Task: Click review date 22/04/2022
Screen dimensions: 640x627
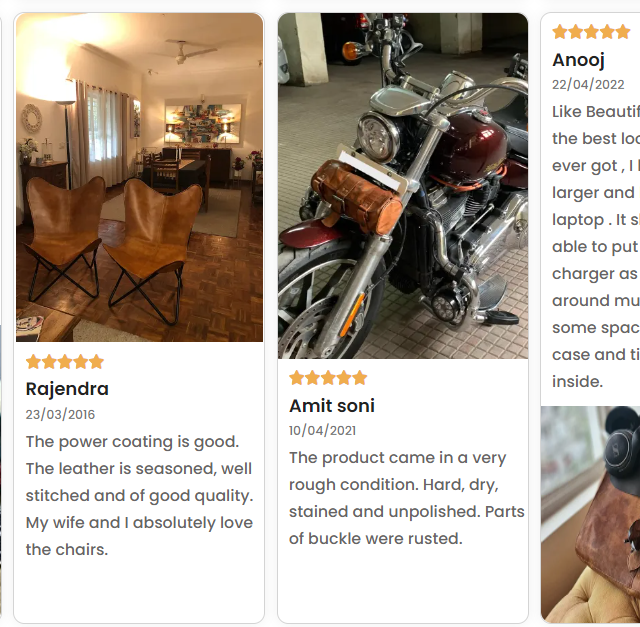Action: pyautogui.click(x=588, y=84)
